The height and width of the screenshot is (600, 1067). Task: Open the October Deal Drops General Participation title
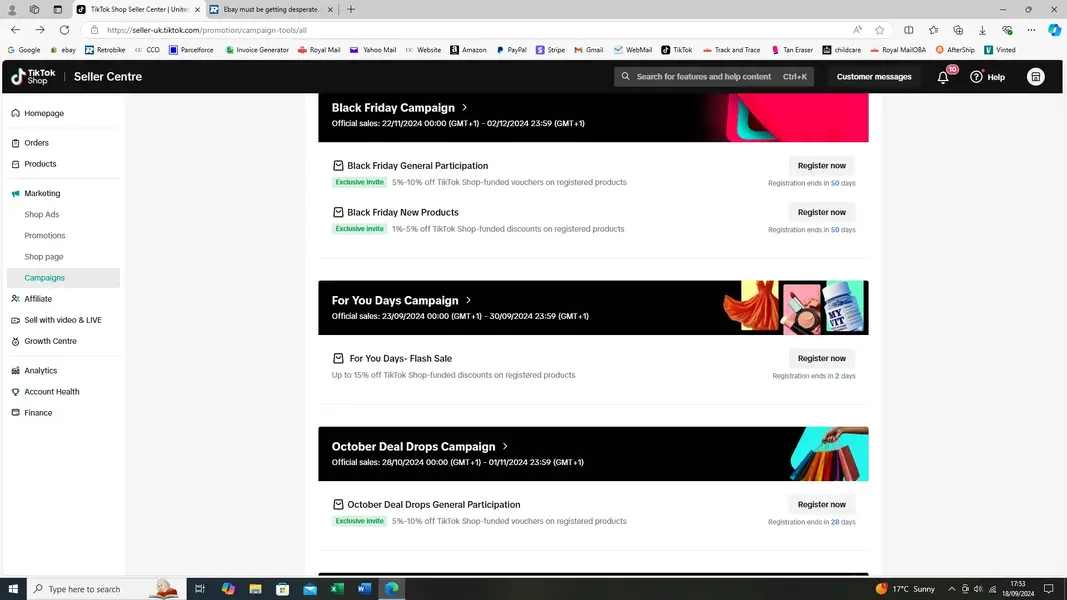pos(433,505)
